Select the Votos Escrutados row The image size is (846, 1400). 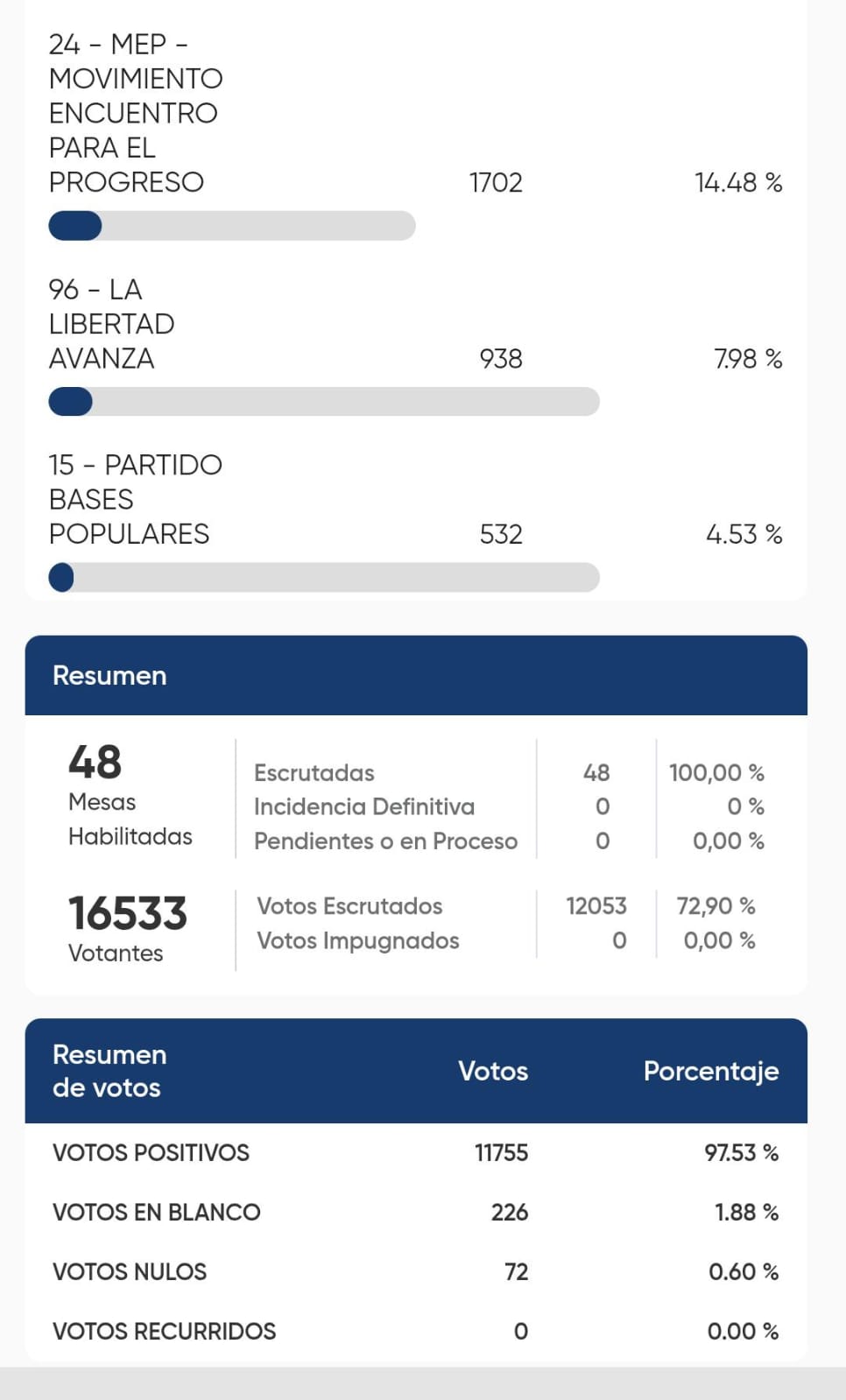click(x=506, y=905)
